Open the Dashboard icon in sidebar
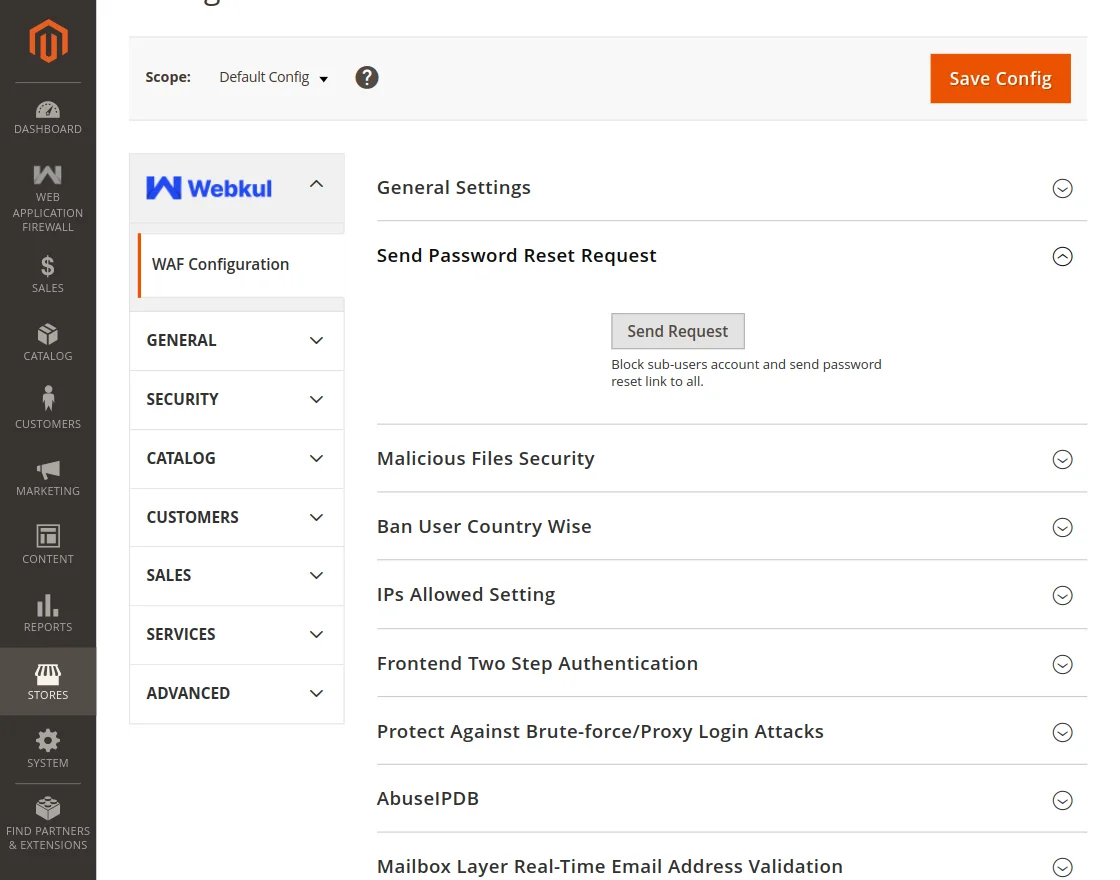Viewport: 1120px width, 880px height. point(48,110)
